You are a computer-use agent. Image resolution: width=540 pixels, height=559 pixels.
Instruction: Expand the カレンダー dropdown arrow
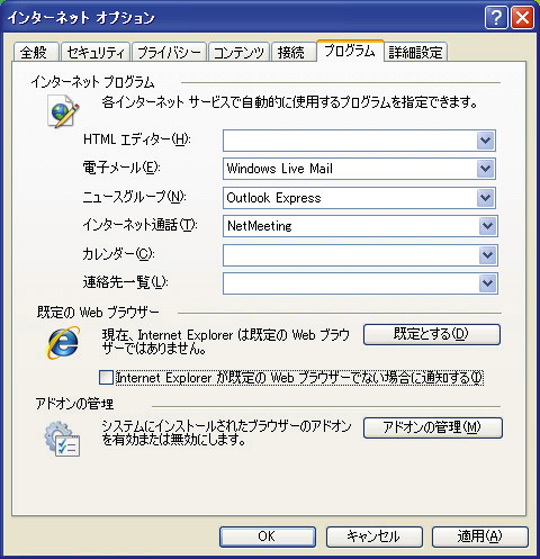pyautogui.click(x=488, y=255)
